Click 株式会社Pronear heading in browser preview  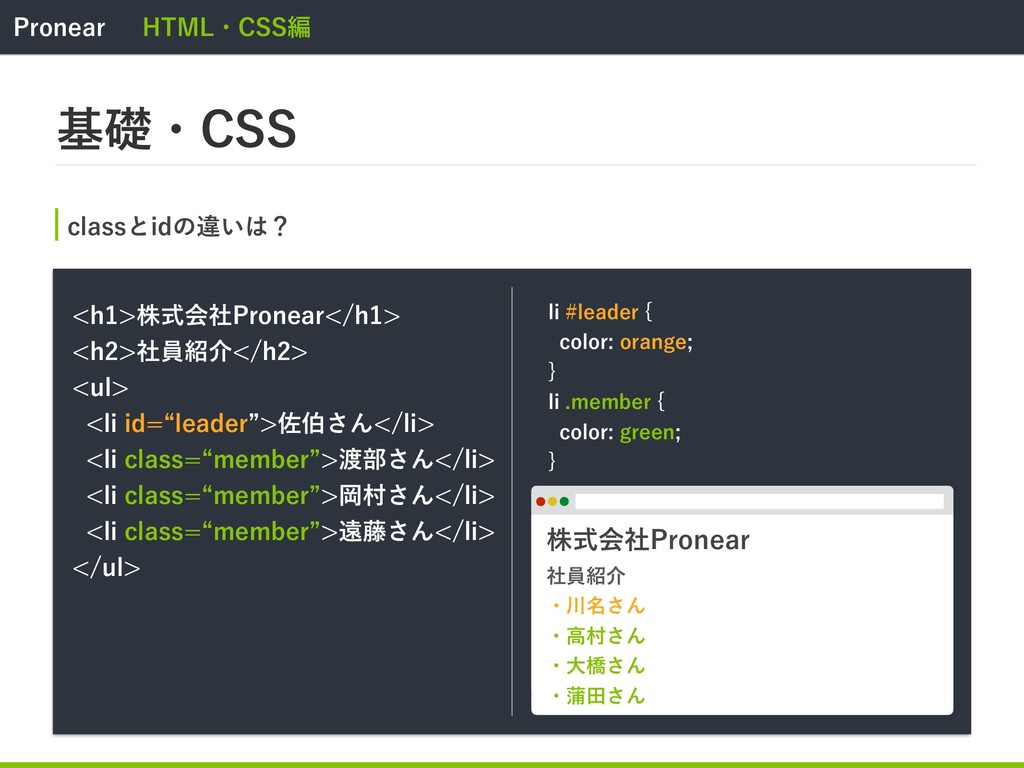(648, 541)
